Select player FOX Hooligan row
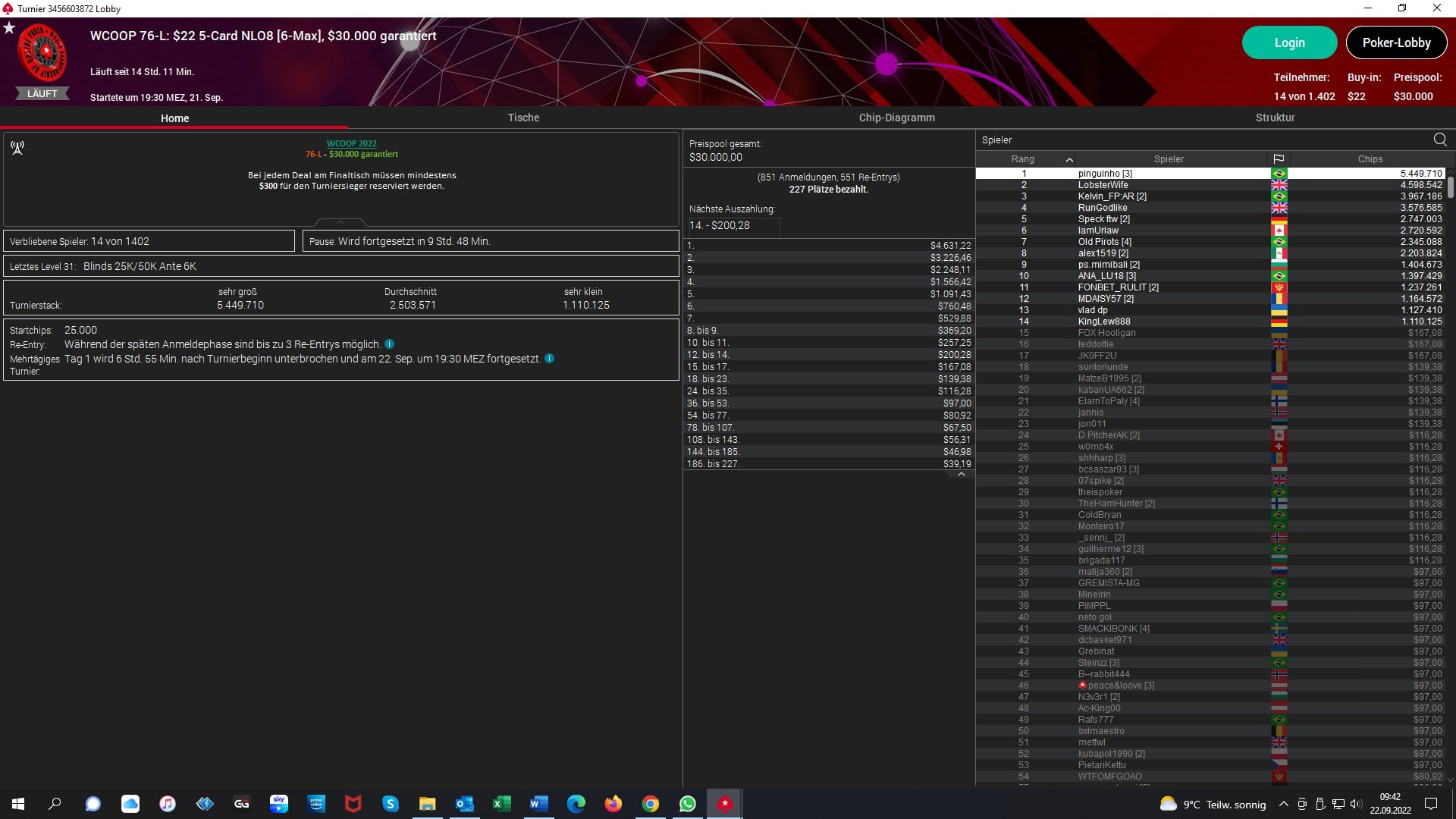Viewport: 1456px width, 819px height. point(1210,333)
